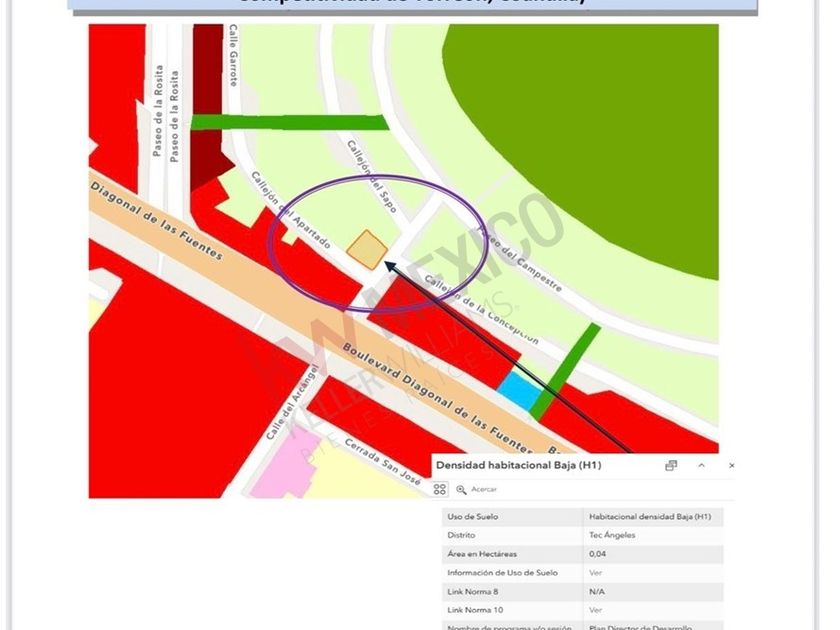Click the Boulevard Diagonal de las Fuentes label
Screen dimensions: 840x630
click(x=437, y=397)
